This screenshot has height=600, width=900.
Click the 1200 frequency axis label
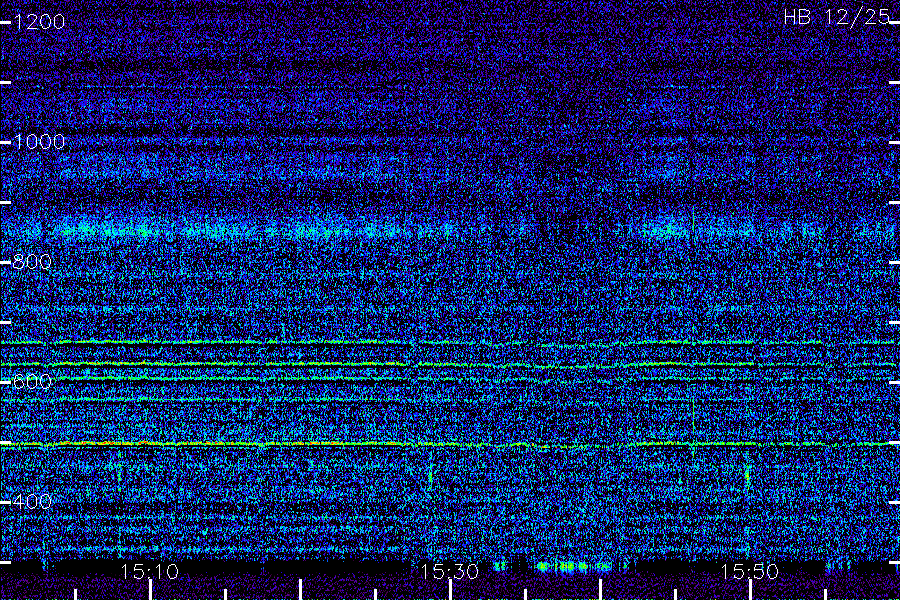click(39, 22)
